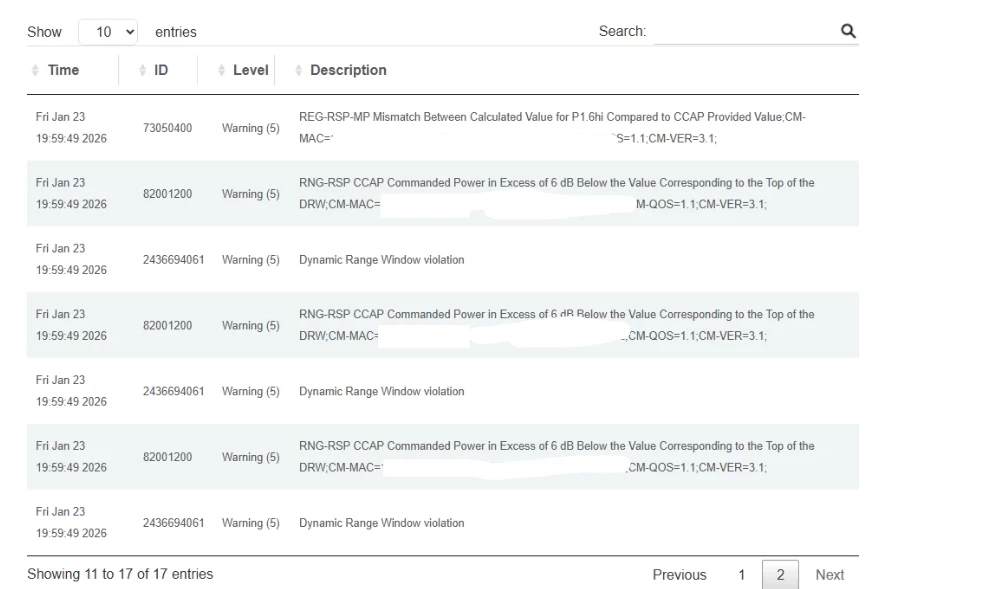Select the first Dynamic Range Window violation entry
The width and height of the screenshot is (988, 589).
[381, 260]
